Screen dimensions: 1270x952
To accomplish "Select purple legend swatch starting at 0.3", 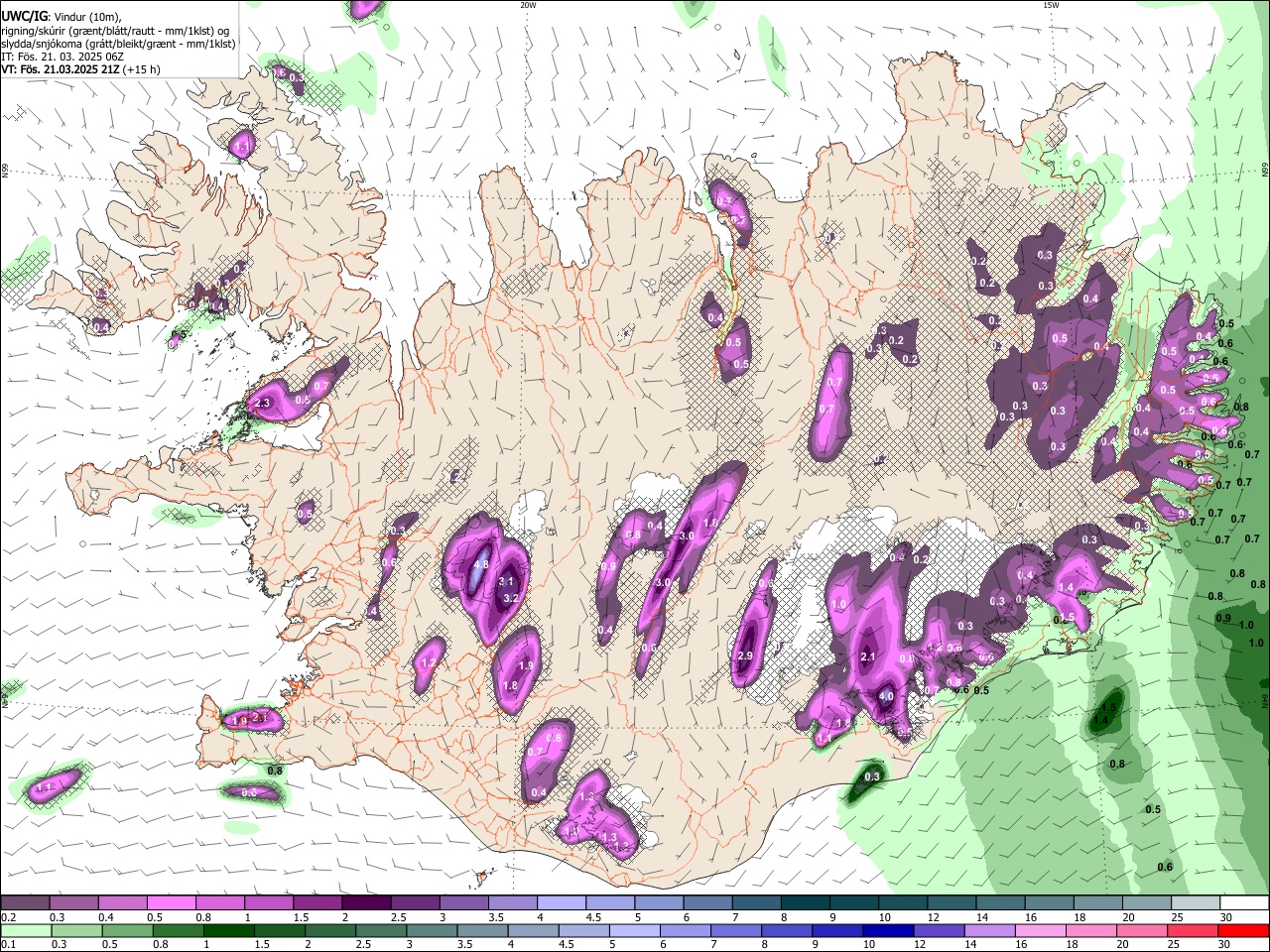I will (x=73, y=902).
